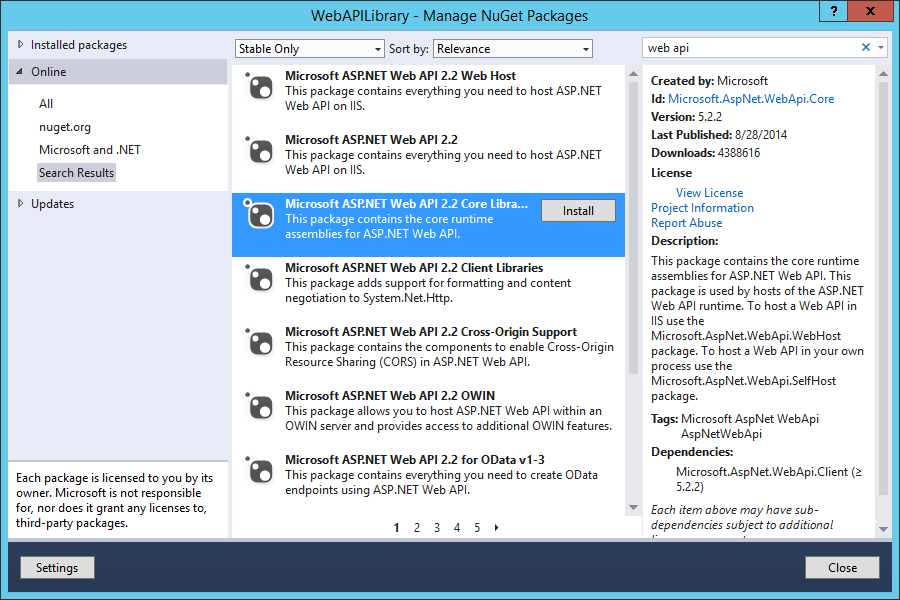Clear the search box with the X icon
900x600 pixels.
pyautogui.click(x=866, y=48)
